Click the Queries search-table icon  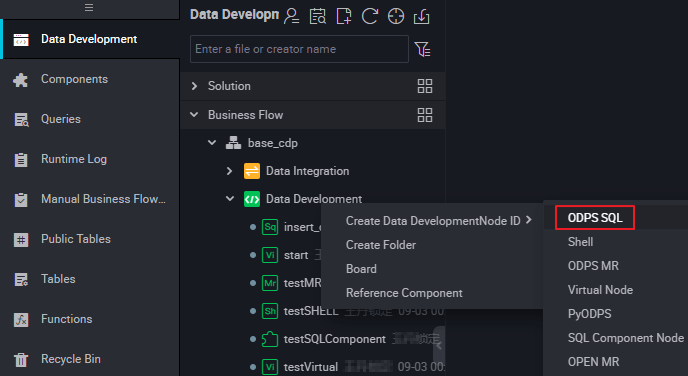tap(21, 120)
